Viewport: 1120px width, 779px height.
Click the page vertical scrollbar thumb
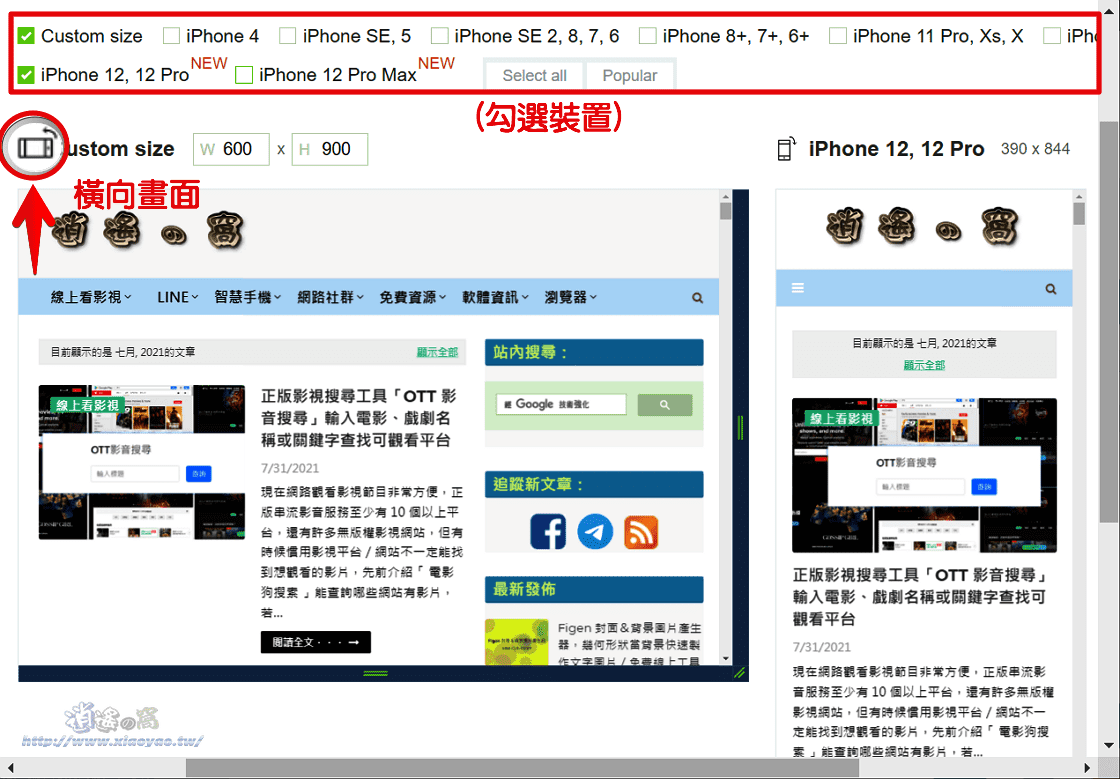(1109, 321)
